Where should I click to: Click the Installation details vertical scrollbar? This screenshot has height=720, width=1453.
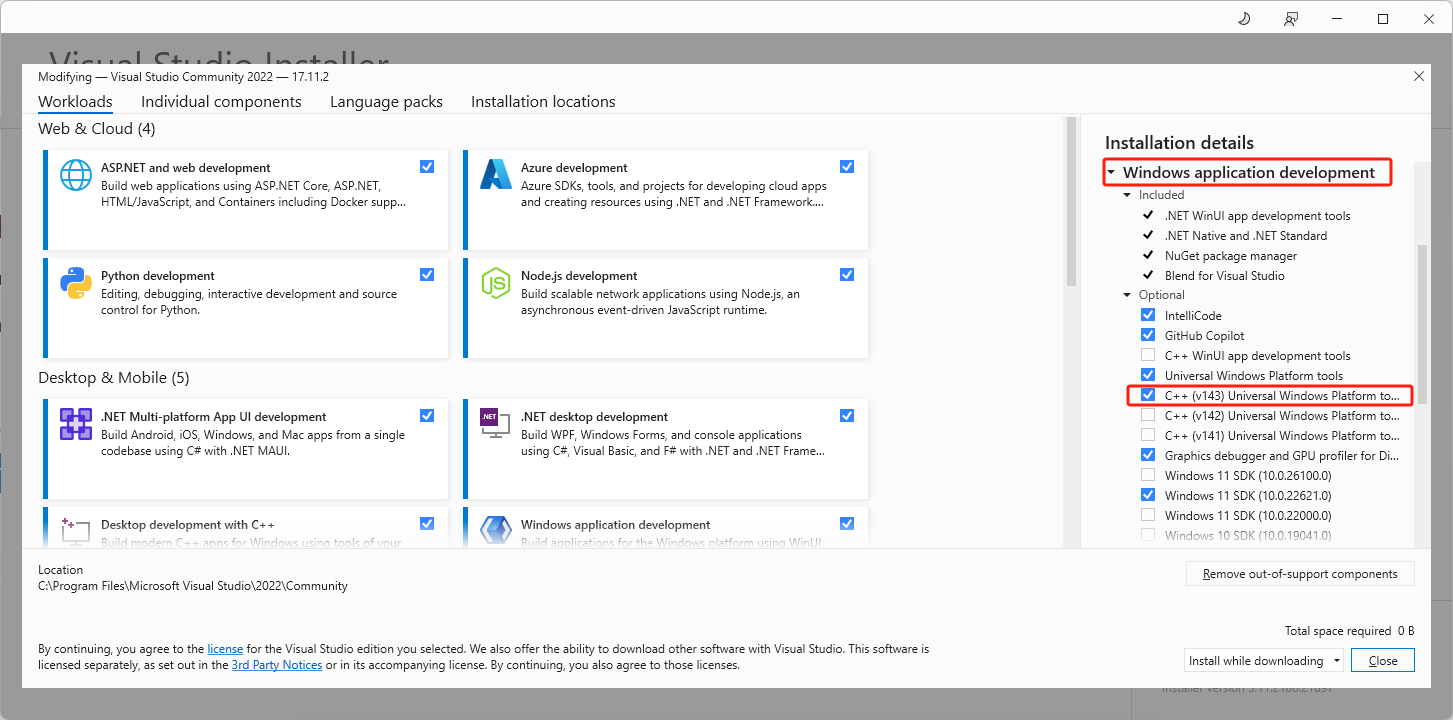1422,325
